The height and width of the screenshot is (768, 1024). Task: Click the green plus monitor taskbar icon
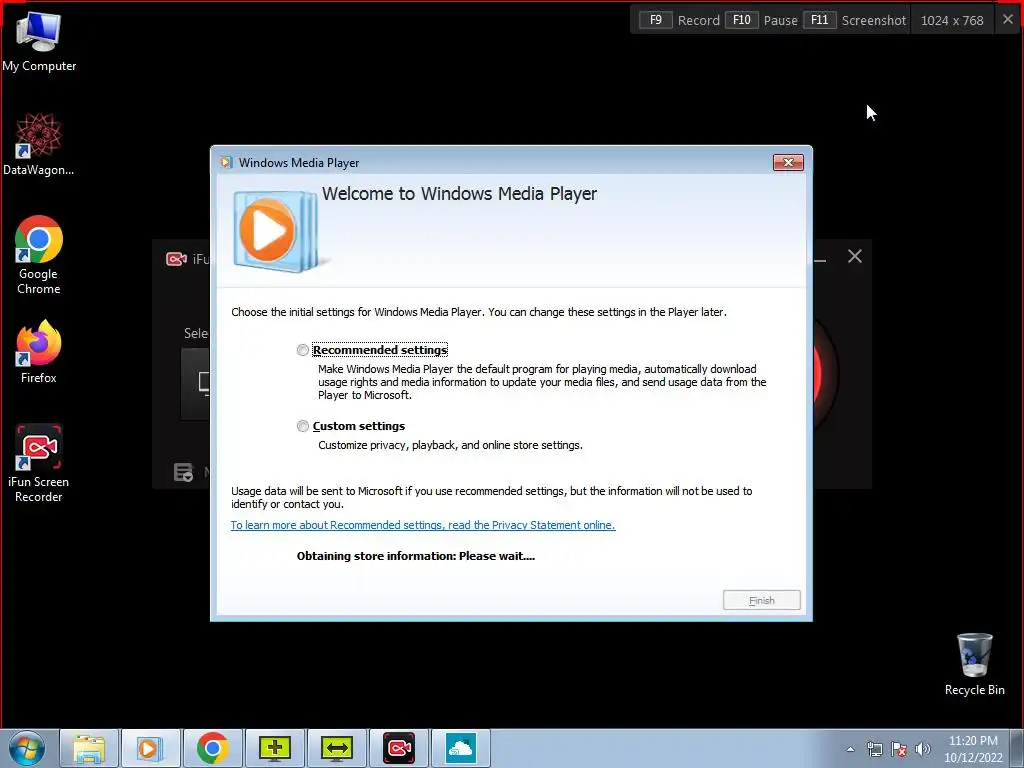pyautogui.click(x=274, y=748)
